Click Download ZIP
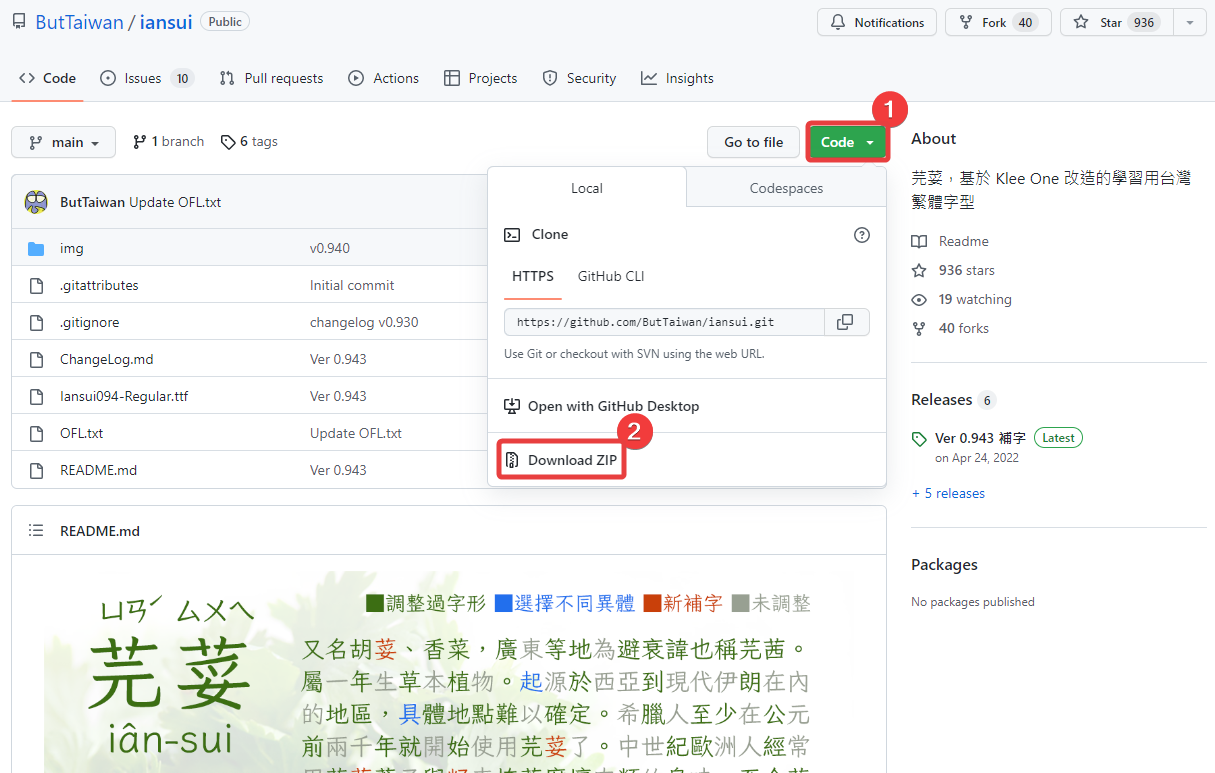1215x773 pixels. click(x=562, y=460)
